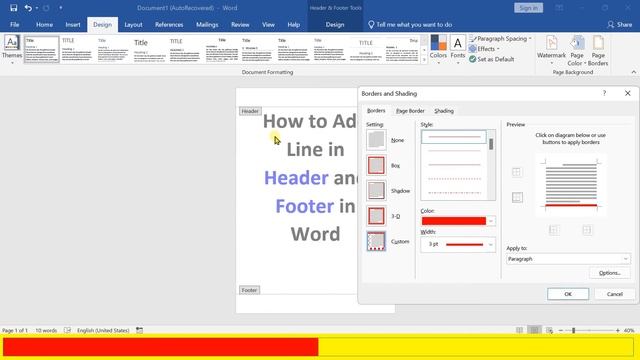Open the Header & Footer Tools Design tab
Screen dimensions: 640x360
click(x=335, y=24)
